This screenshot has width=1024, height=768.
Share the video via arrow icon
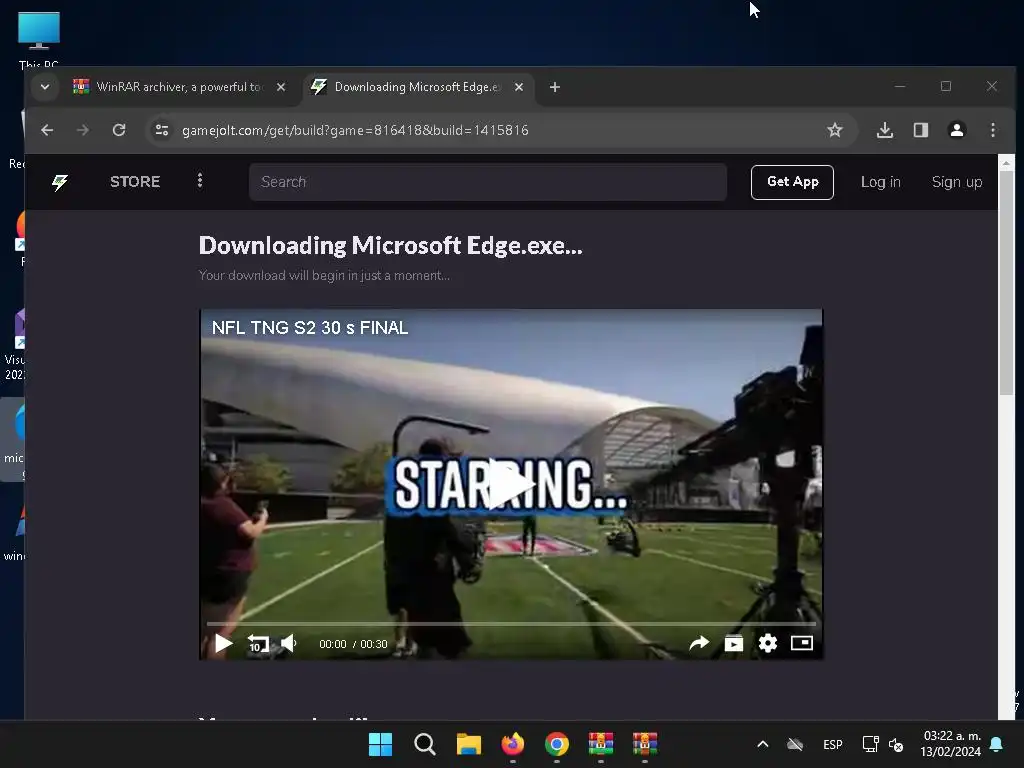(699, 643)
